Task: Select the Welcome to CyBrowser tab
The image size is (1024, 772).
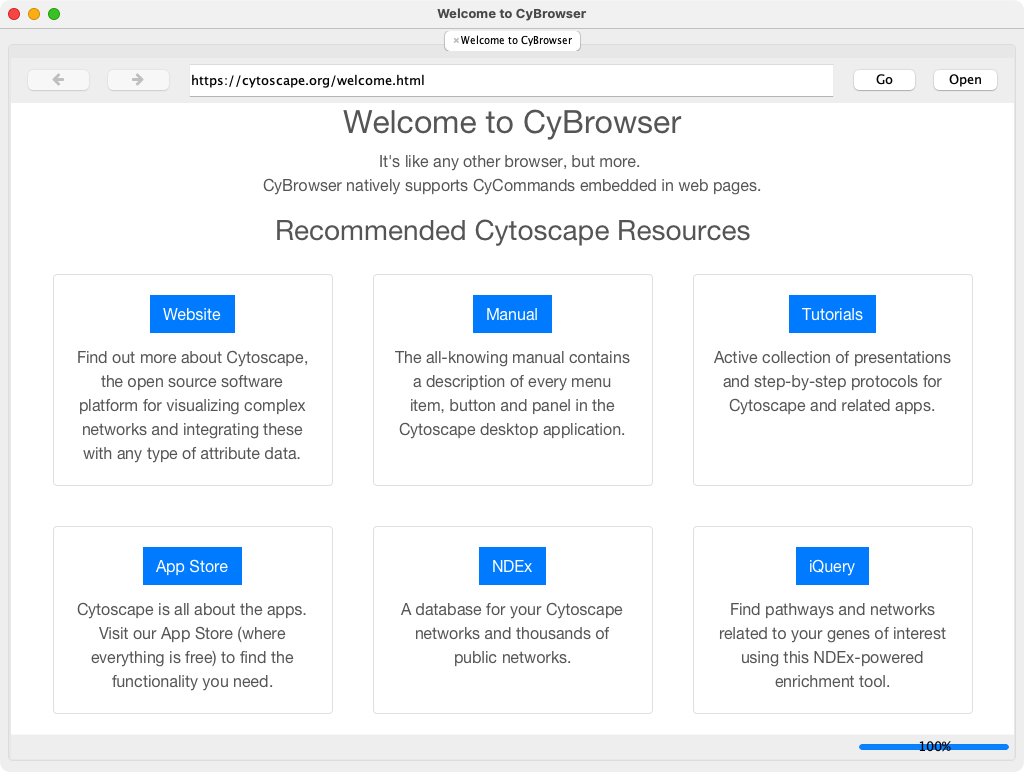Action: (516, 41)
